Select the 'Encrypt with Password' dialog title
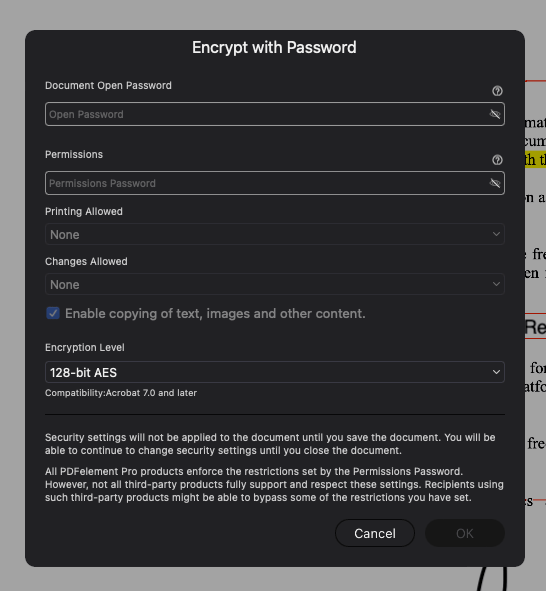The height and width of the screenshot is (591, 546). coord(274,47)
